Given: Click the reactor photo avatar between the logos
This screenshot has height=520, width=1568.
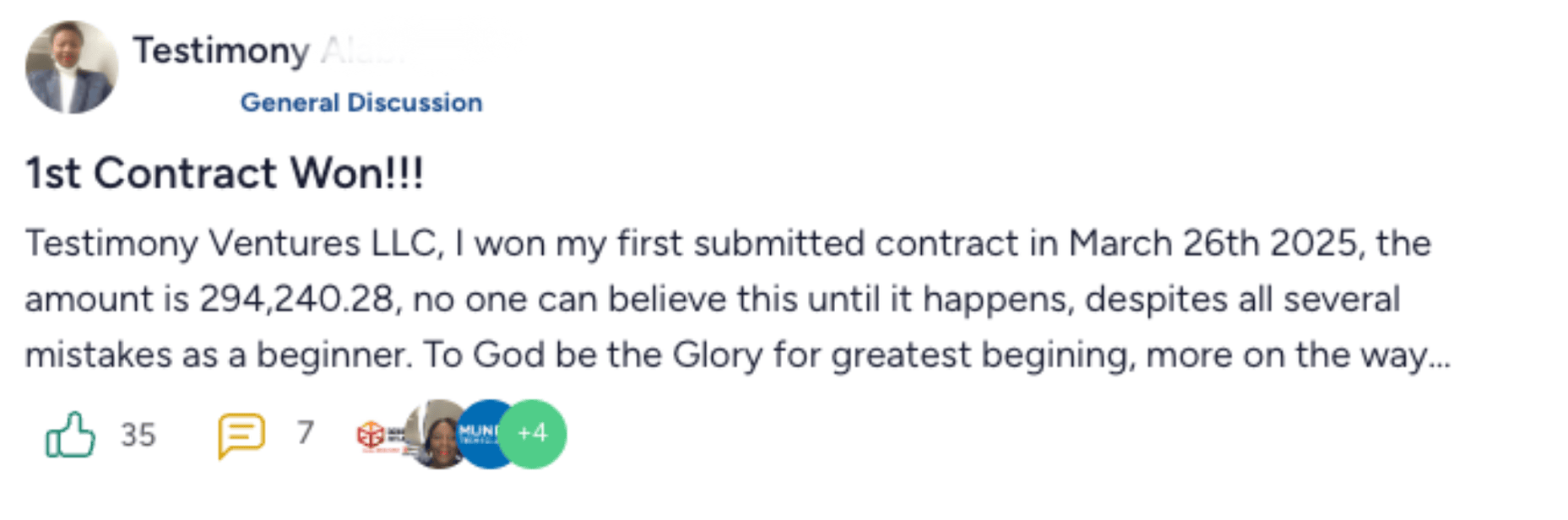Looking at the screenshot, I should click(x=435, y=435).
